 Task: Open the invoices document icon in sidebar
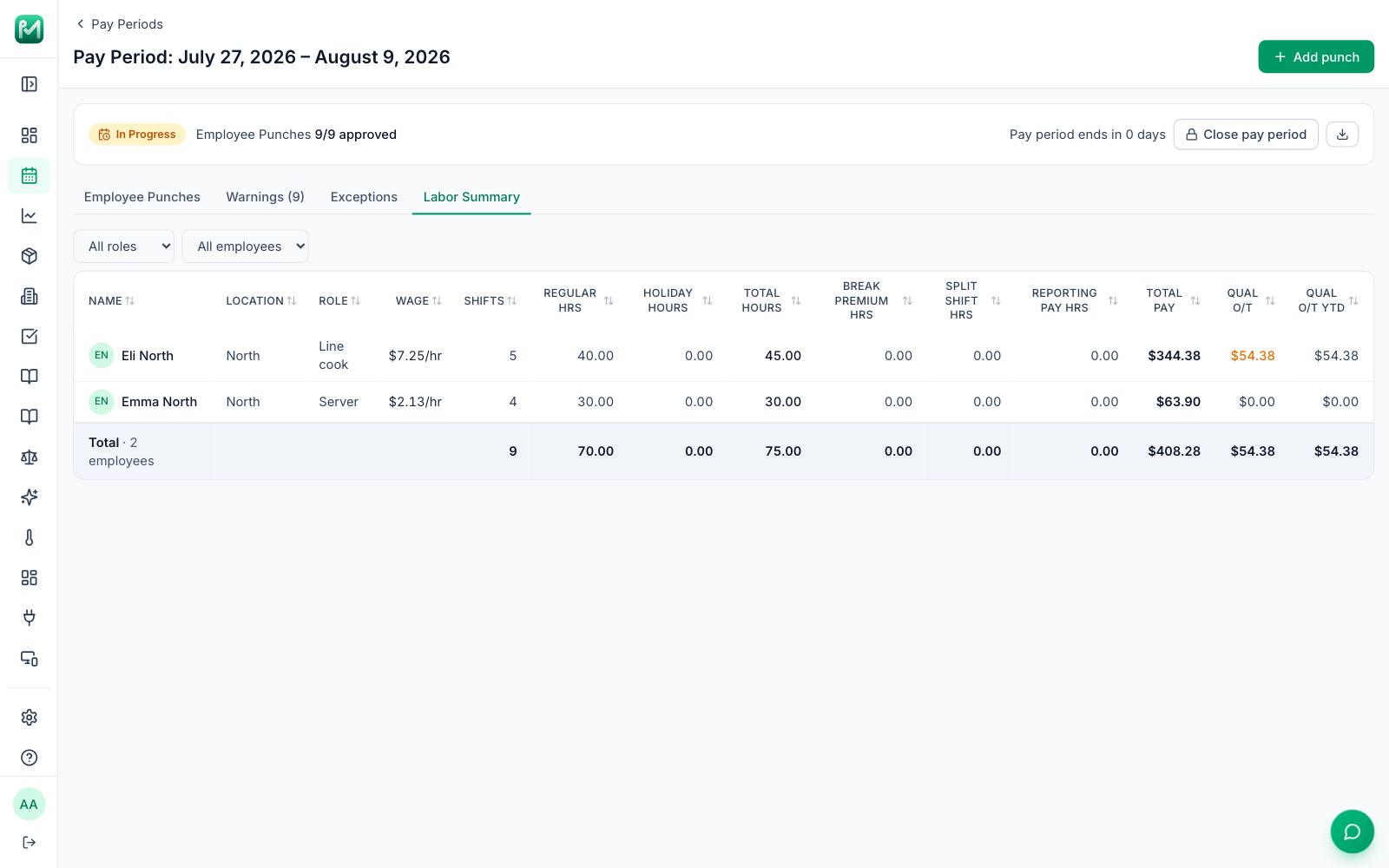(x=29, y=296)
